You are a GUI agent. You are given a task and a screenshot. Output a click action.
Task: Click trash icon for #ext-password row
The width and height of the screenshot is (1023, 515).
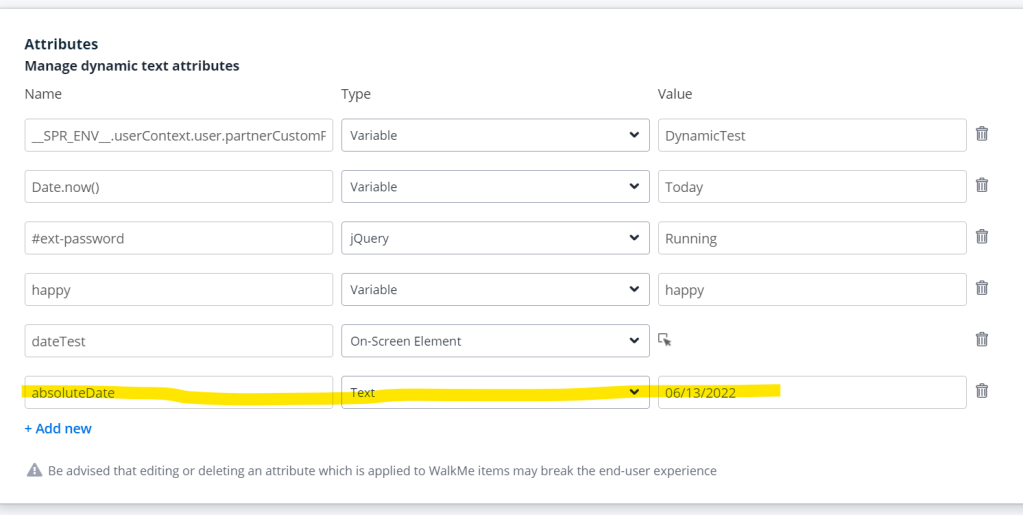coord(981,237)
